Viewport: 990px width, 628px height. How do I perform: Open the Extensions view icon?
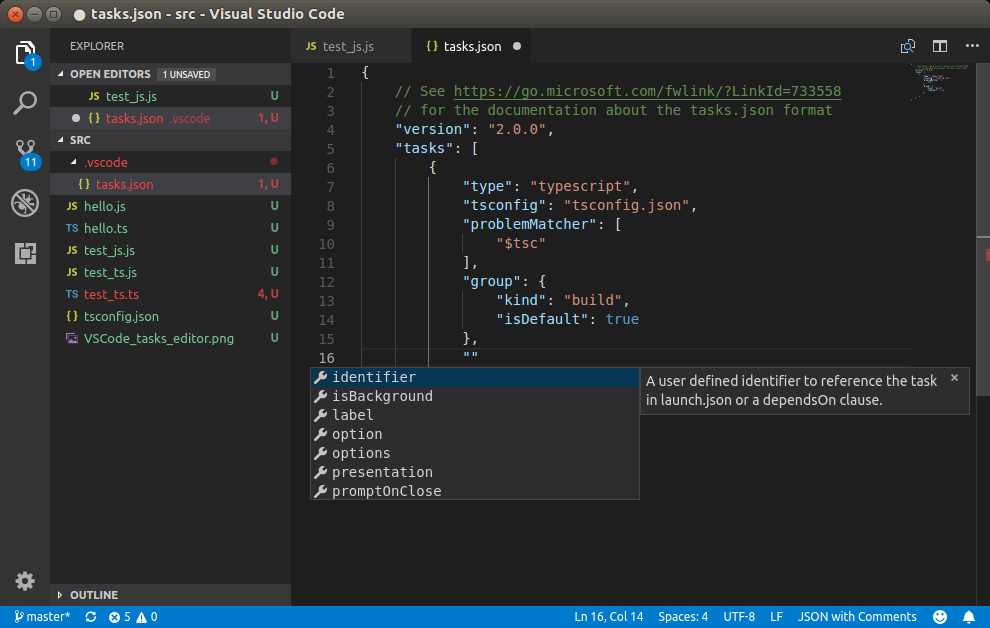tap(25, 253)
